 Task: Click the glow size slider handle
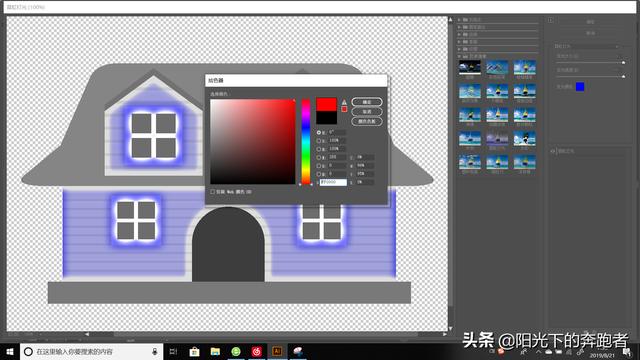tap(623, 62)
